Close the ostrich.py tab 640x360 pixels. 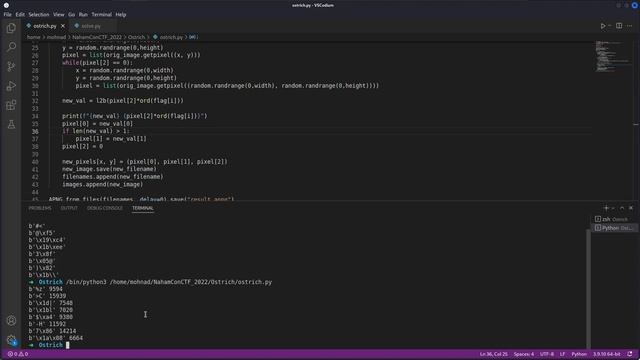click(x=63, y=26)
